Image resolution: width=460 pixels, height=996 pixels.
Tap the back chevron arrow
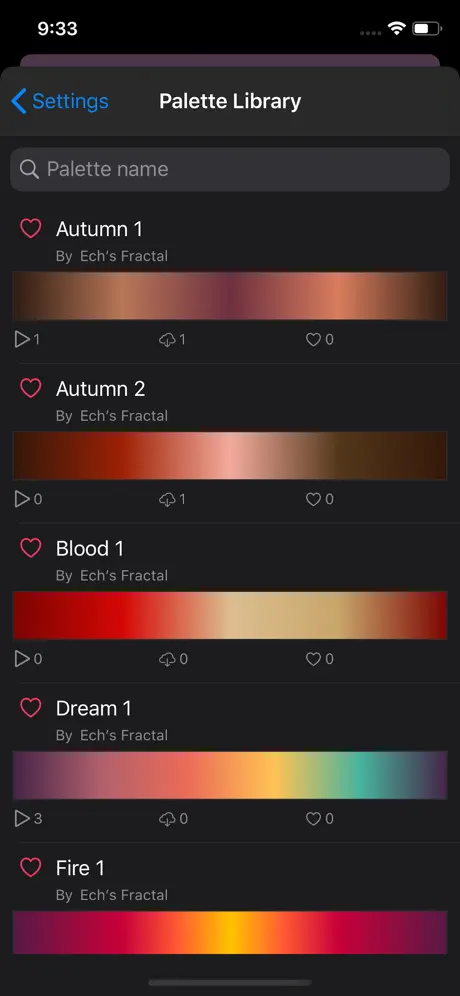pyautogui.click(x=19, y=101)
